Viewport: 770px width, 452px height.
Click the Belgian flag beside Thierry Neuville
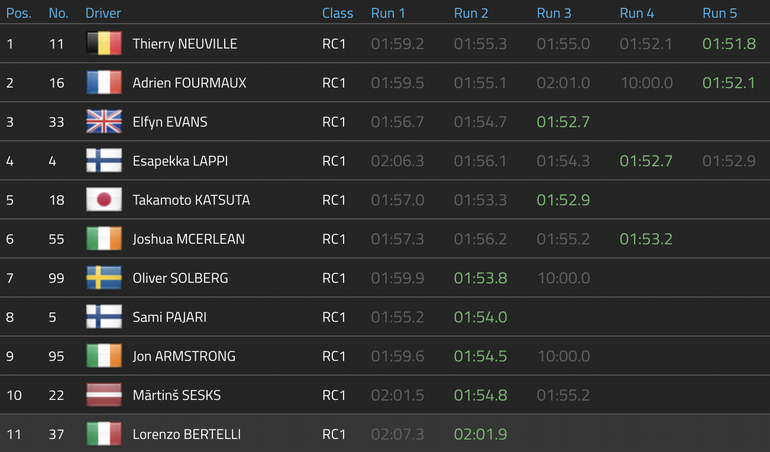[104, 44]
